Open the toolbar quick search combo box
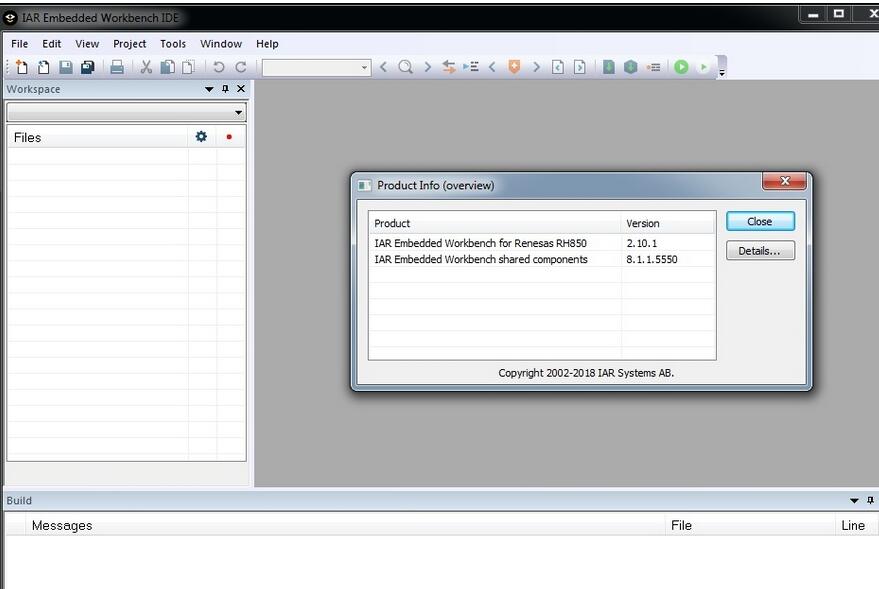879x589 pixels. pos(317,67)
